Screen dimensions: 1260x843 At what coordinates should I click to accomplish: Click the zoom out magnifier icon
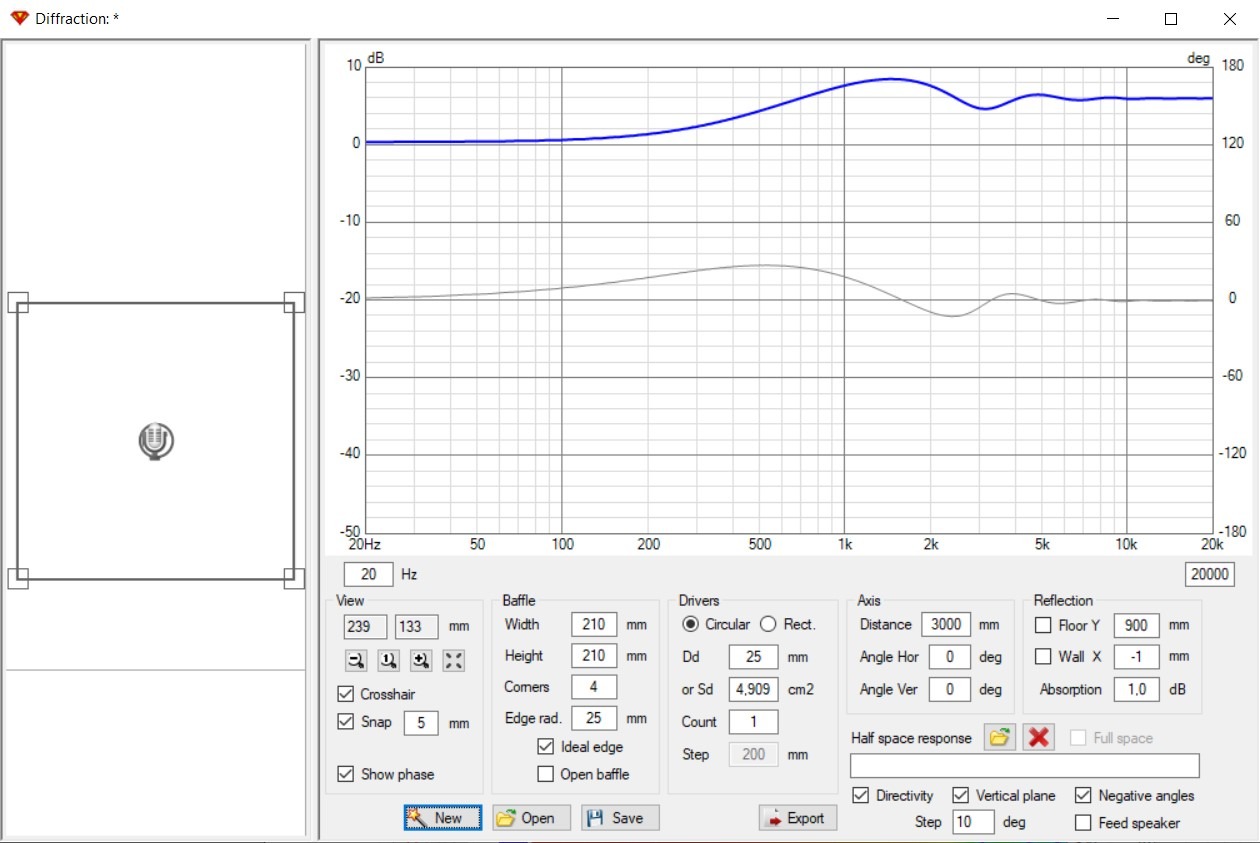(x=355, y=660)
